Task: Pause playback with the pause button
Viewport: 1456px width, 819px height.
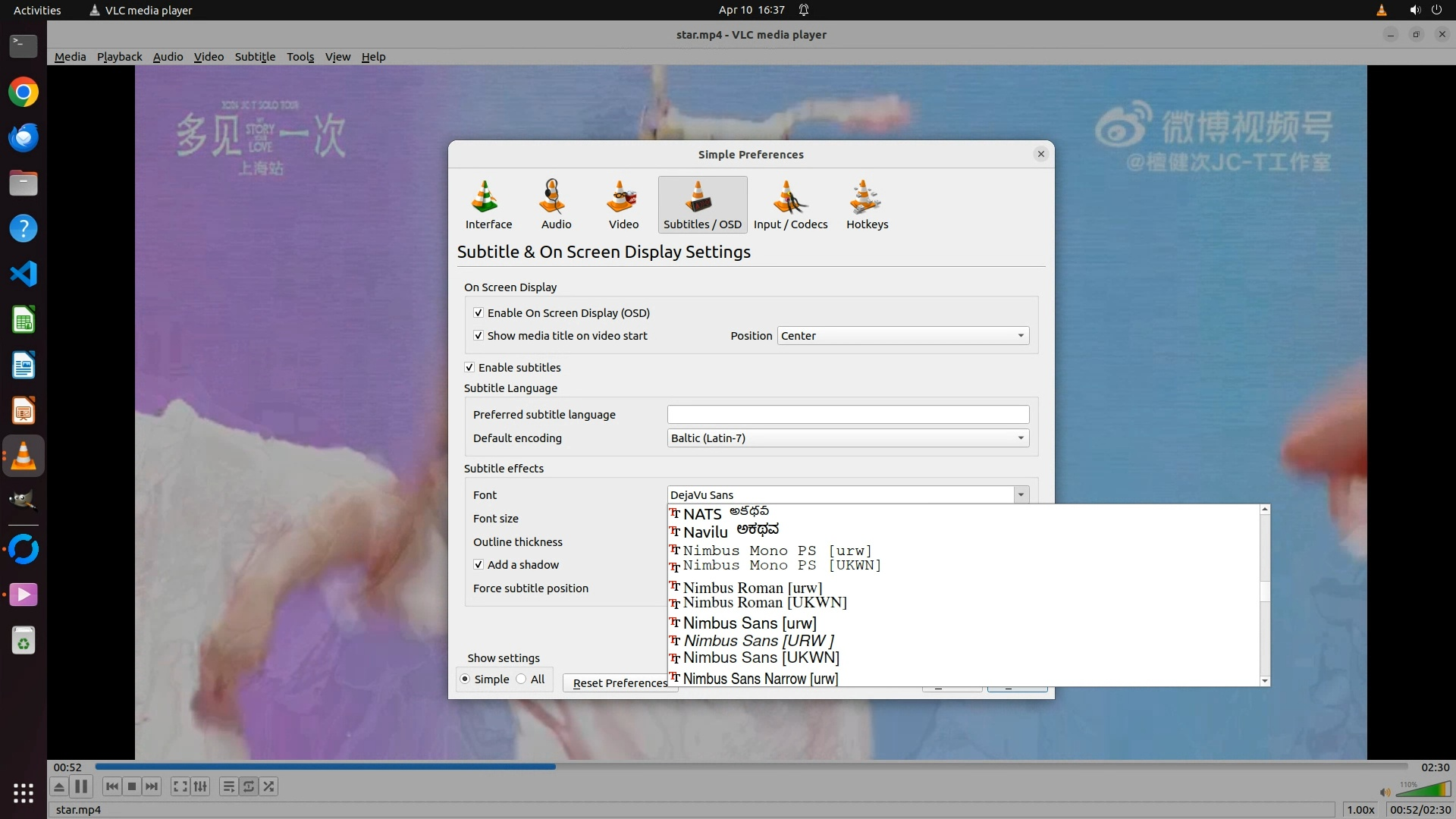Action: pyautogui.click(x=81, y=786)
